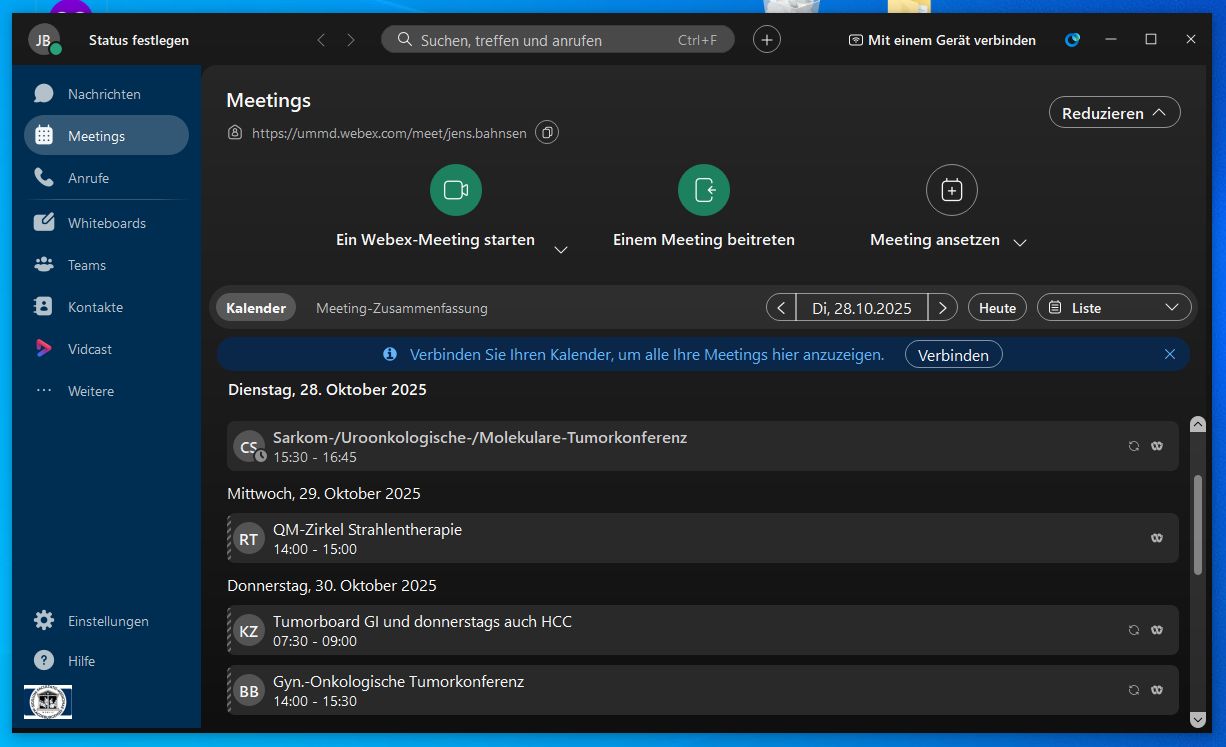
Task: Click the JB profile avatar
Action: [43, 40]
